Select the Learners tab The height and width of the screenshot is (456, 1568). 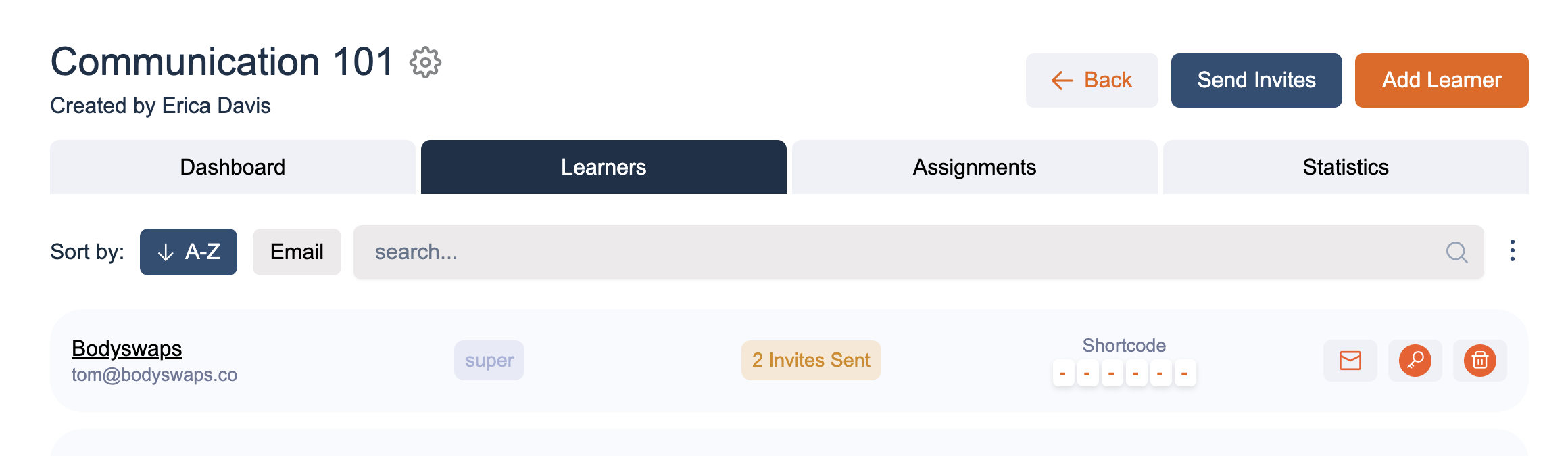click(x=604, y=167)
